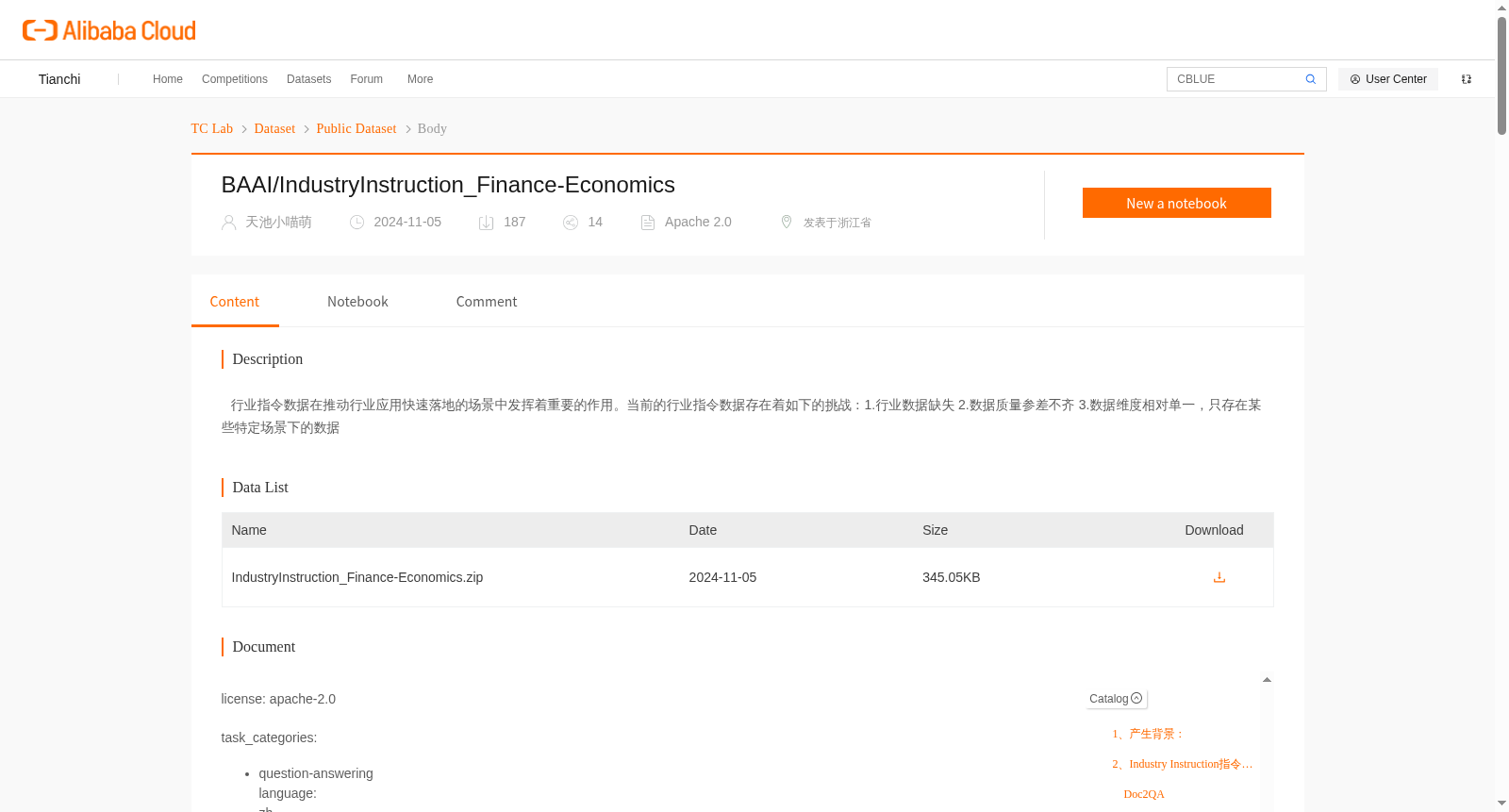Click the page vertical scrollbar thumb
The width and height of the screenshot is (1509, 812).
1501,75
